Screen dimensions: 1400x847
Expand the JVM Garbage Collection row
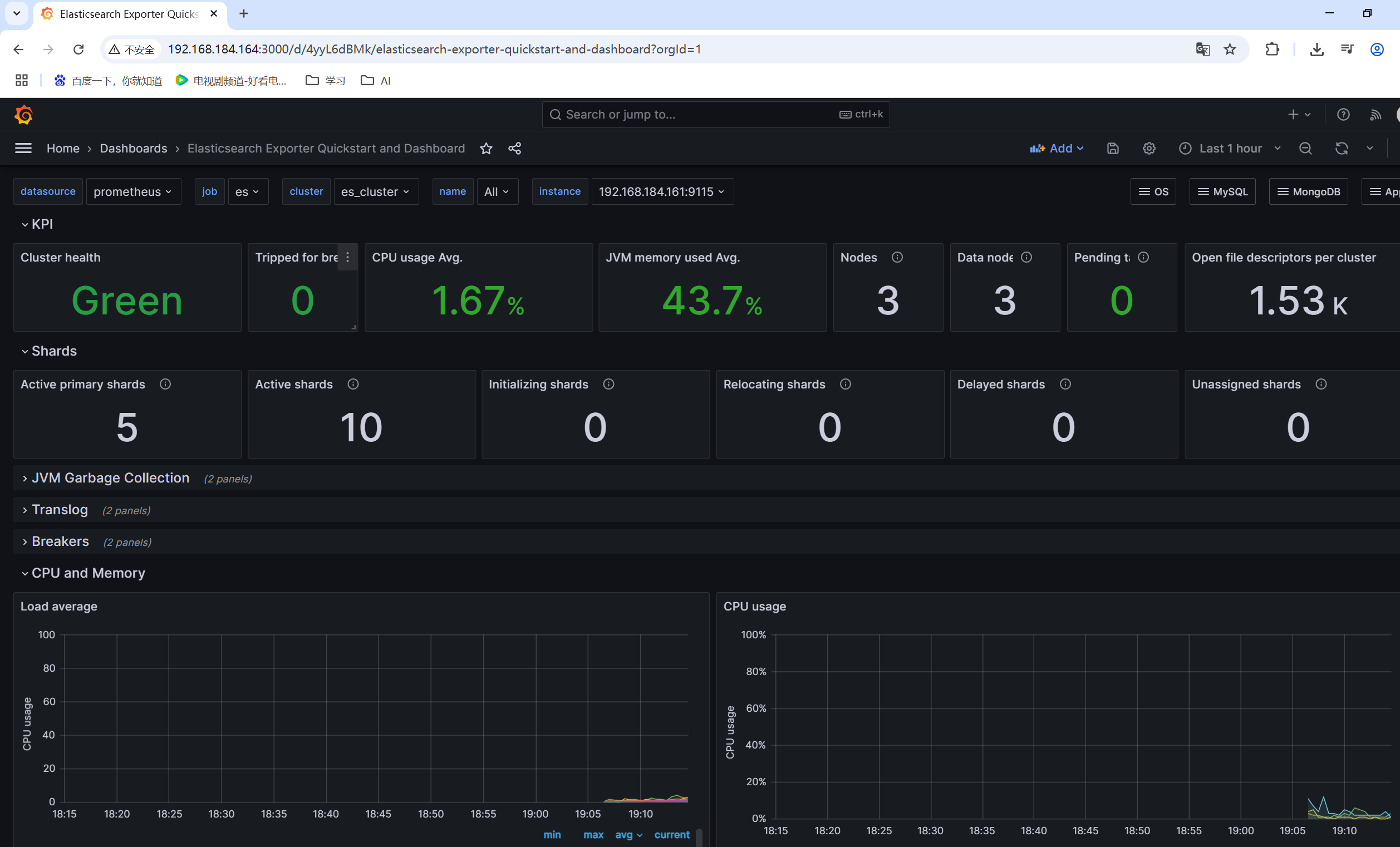click(x=105, y=477)
